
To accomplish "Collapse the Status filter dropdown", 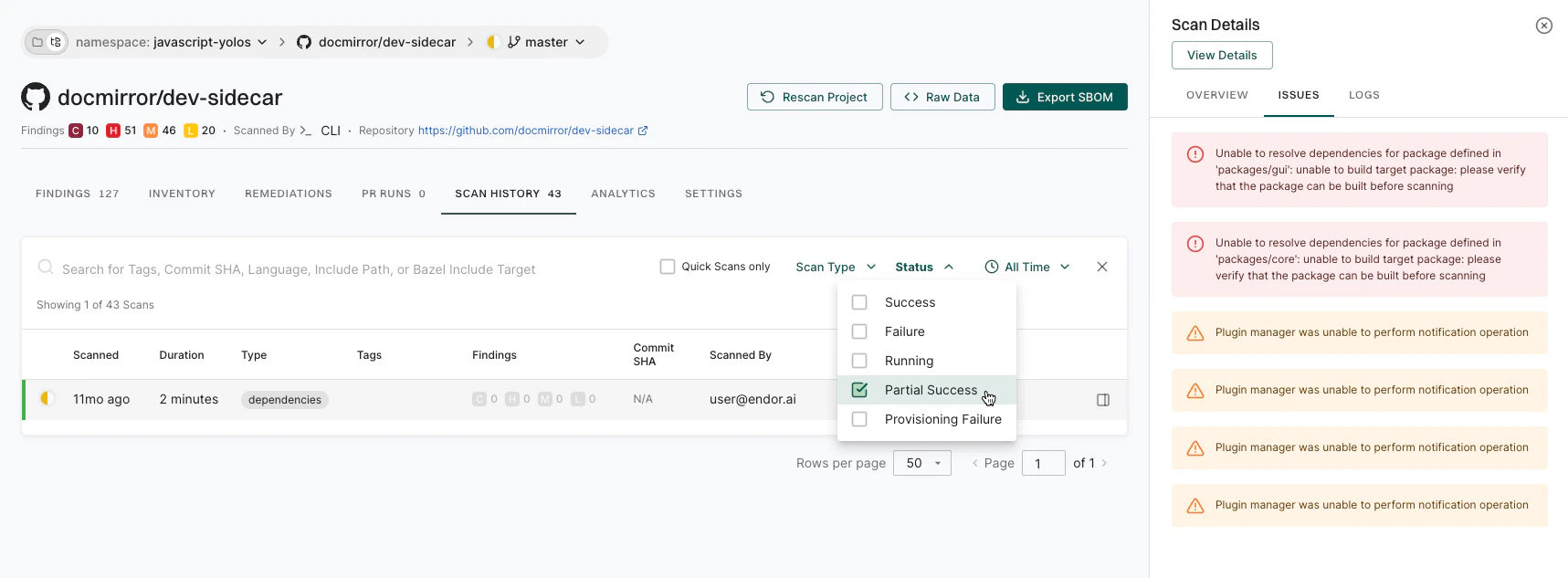I will tap(924, 267).
